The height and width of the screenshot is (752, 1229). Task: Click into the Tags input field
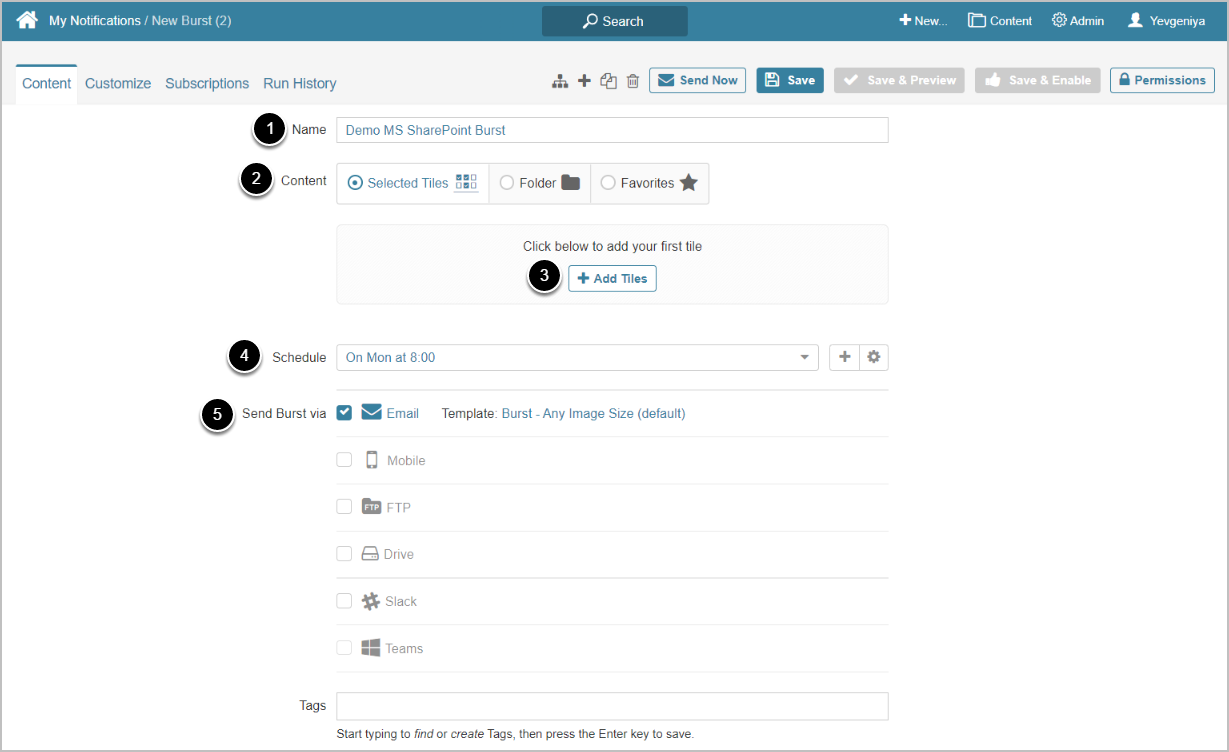[x=612, y=706]
